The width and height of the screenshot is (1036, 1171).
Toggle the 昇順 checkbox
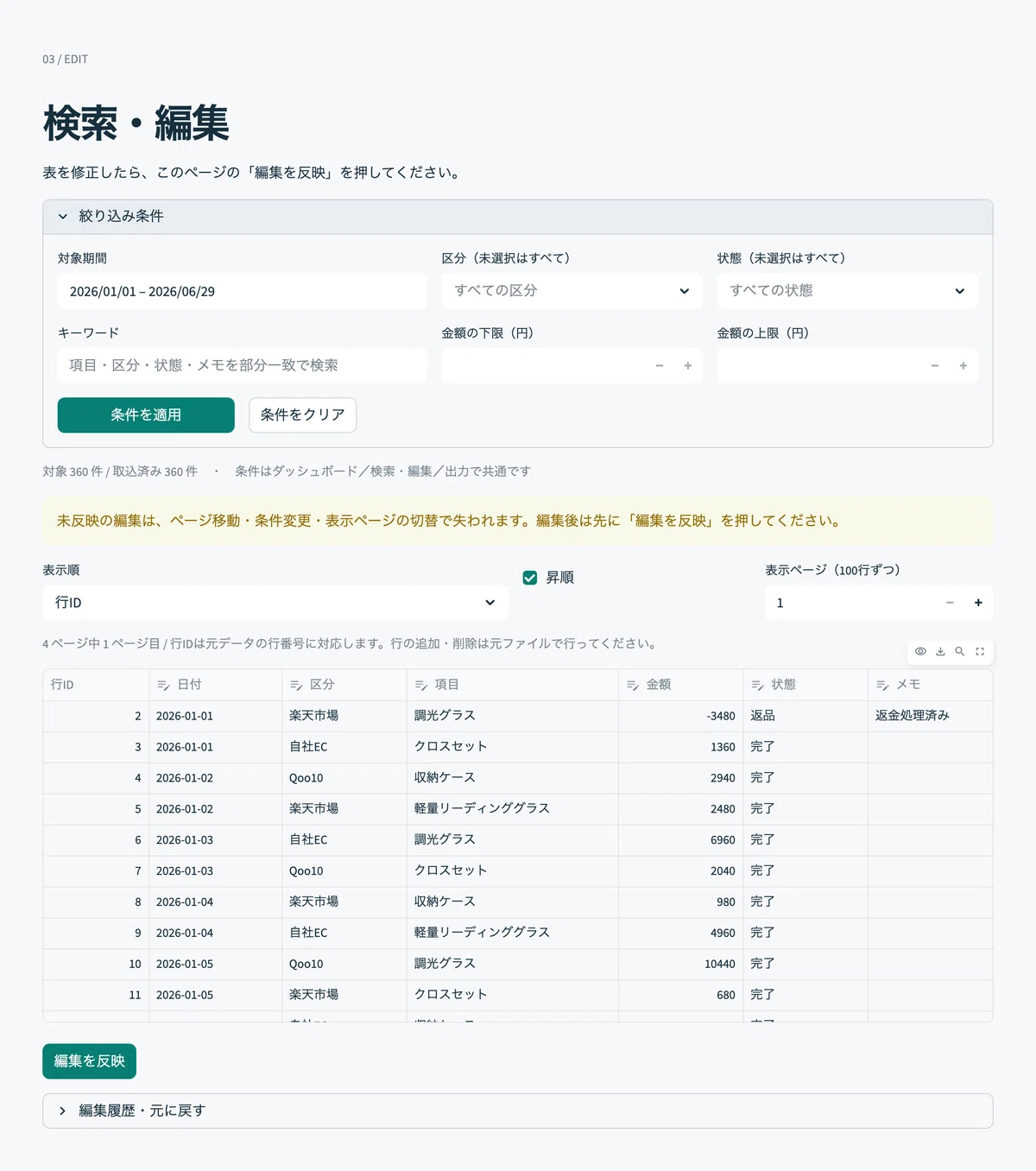pos(530,578)
